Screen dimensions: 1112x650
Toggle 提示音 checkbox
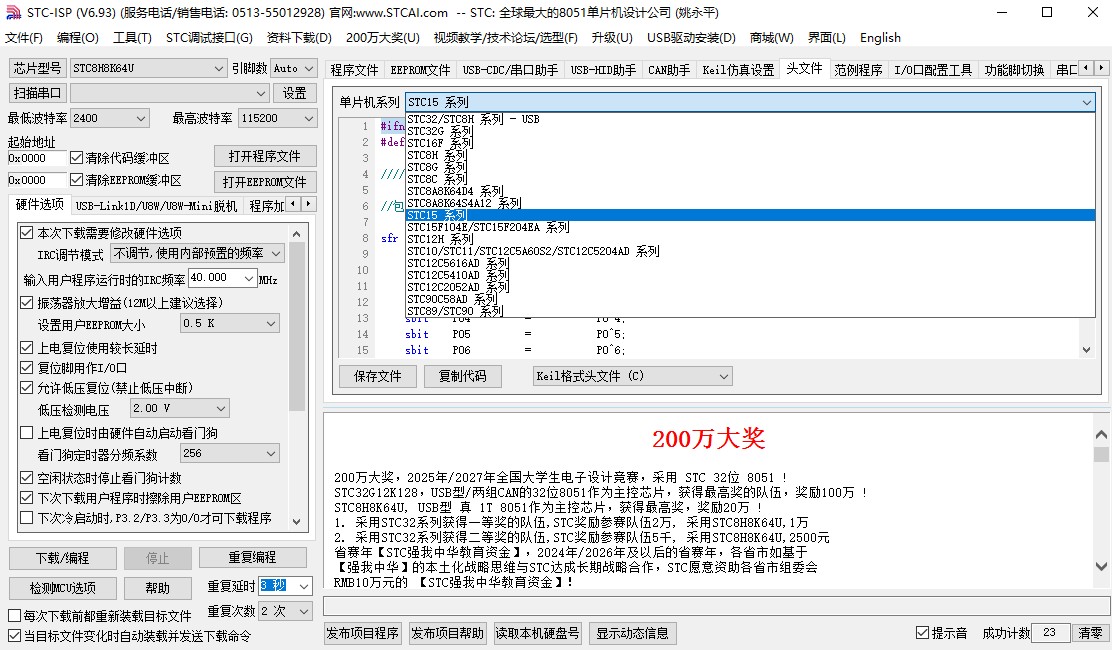[923, 632]
